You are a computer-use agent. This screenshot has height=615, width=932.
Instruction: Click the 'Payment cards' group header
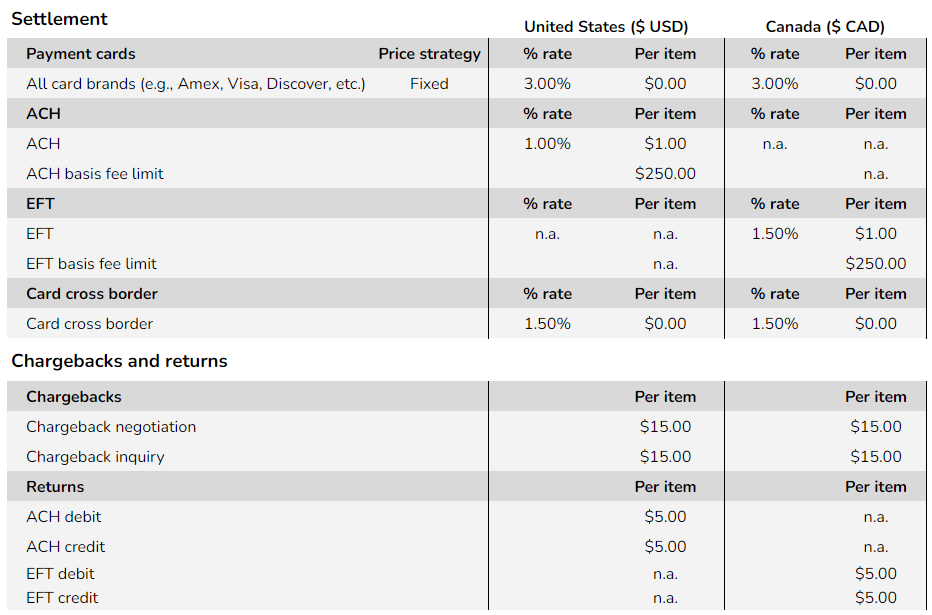(80, 54)
